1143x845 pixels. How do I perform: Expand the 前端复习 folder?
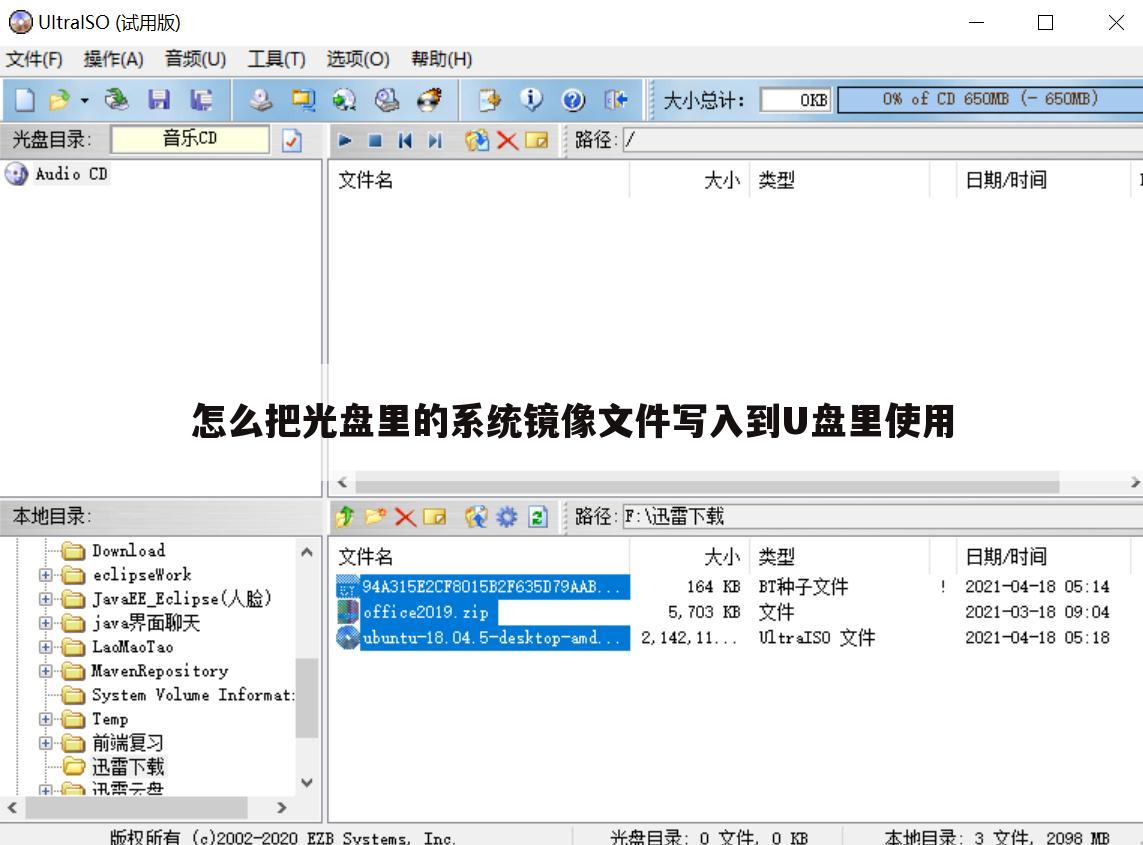46,744
